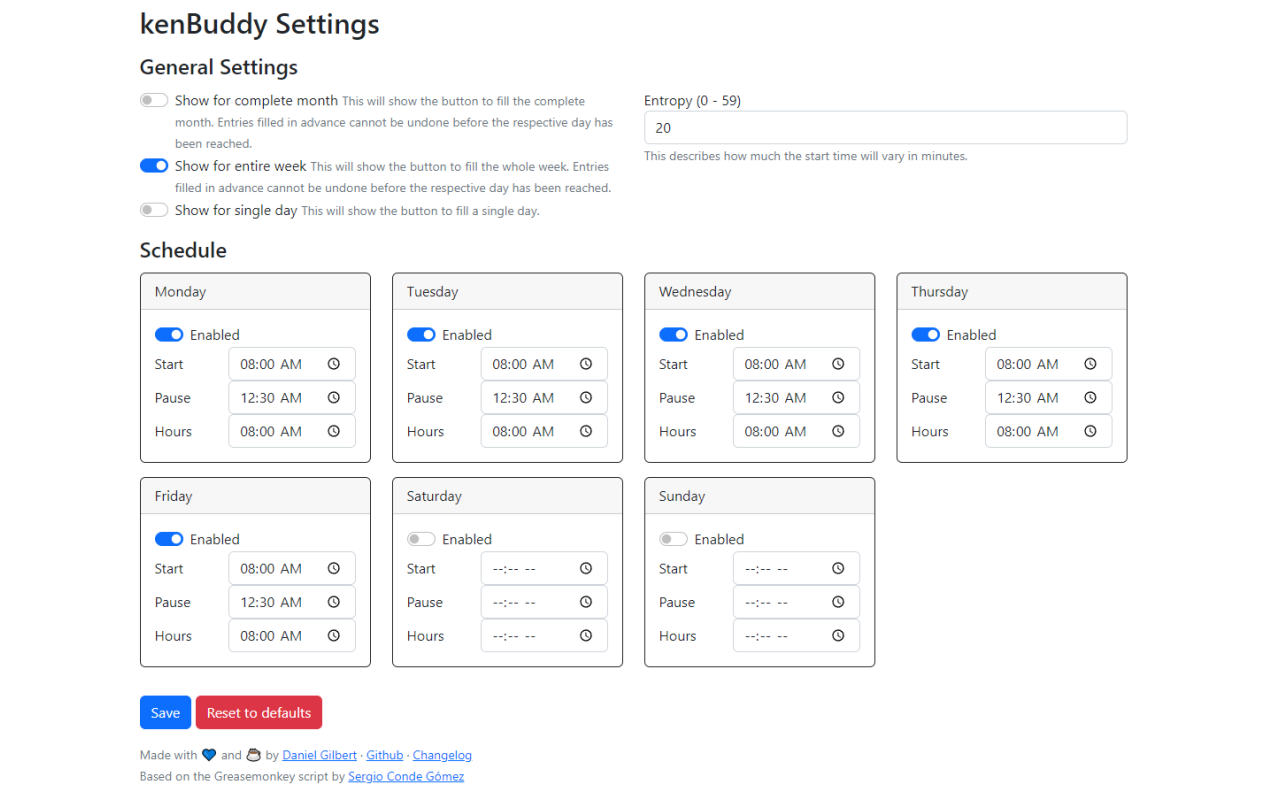Disable the Friday schedule
Image resolution: width=1280 pixels, height=800 pixels.
[x=169, y=538]
